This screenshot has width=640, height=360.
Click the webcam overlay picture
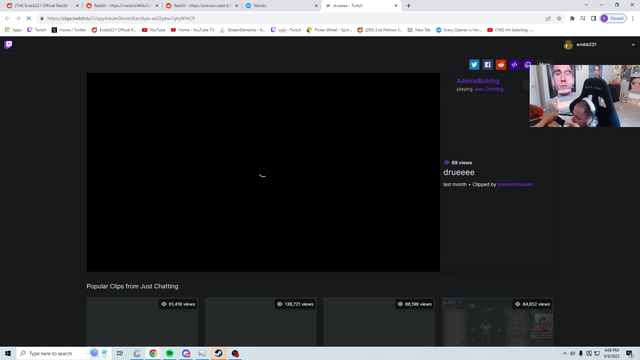pyautogui.click(x=584, y=96)
